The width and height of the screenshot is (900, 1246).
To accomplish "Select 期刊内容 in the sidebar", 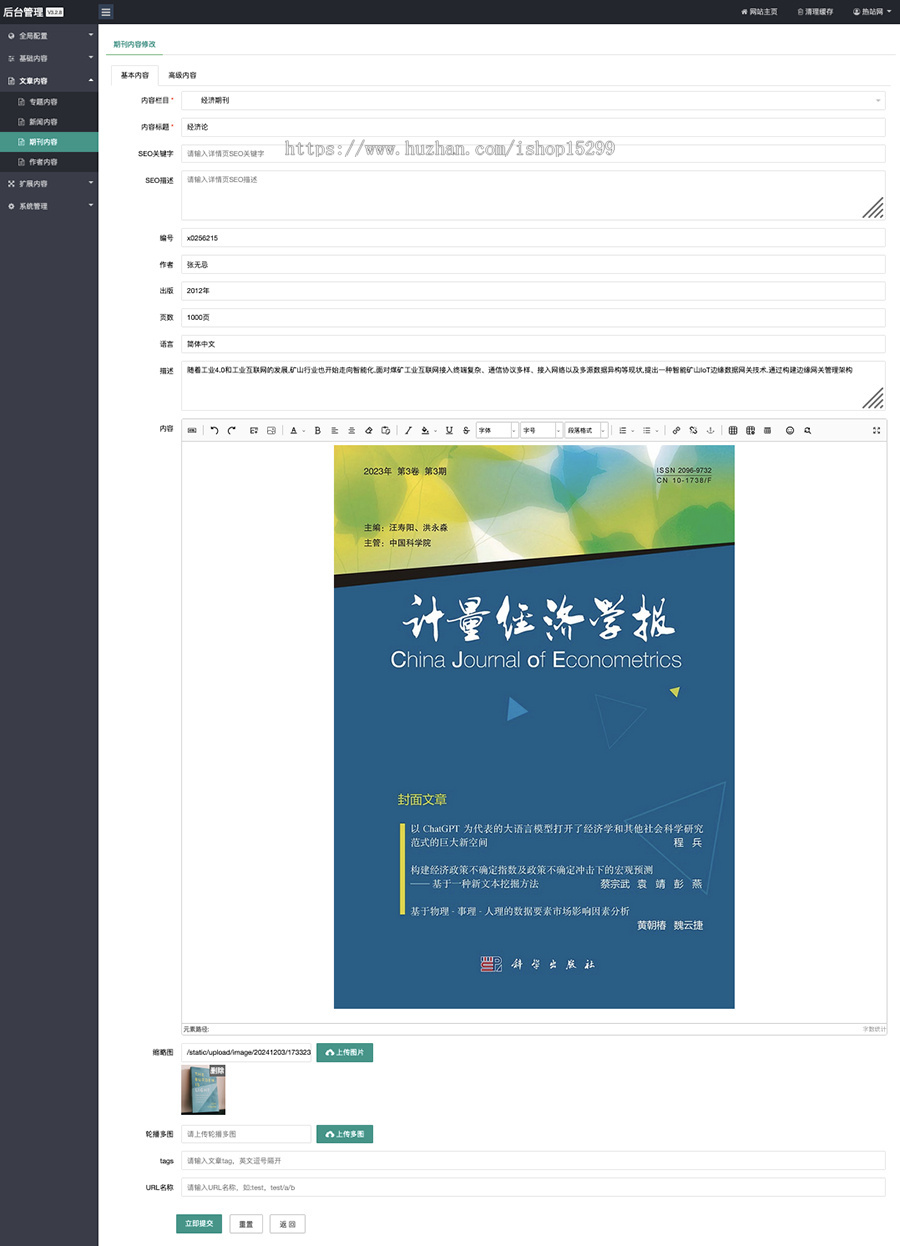I will click(49, 142).
